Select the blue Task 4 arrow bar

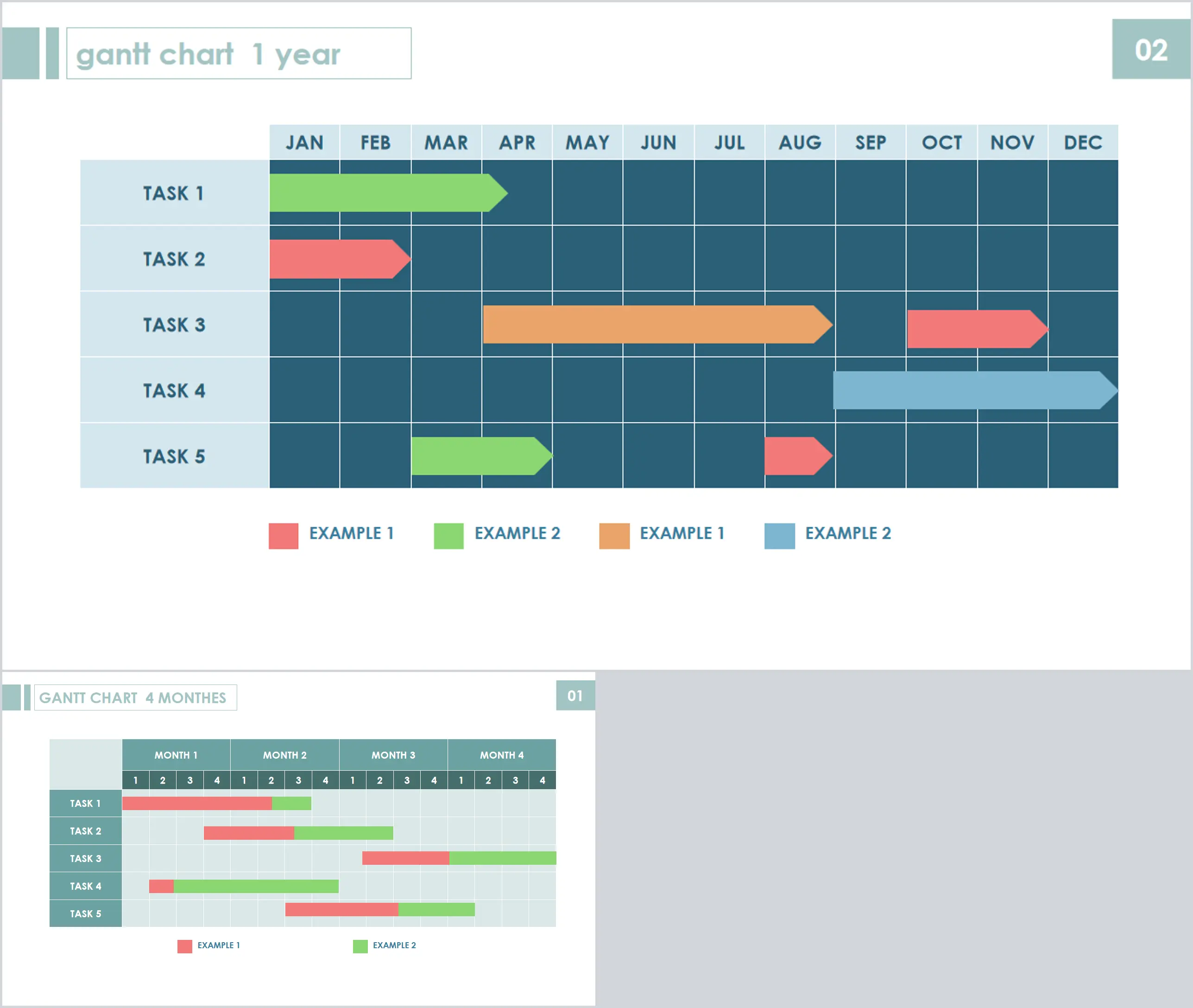coord(975,390)
